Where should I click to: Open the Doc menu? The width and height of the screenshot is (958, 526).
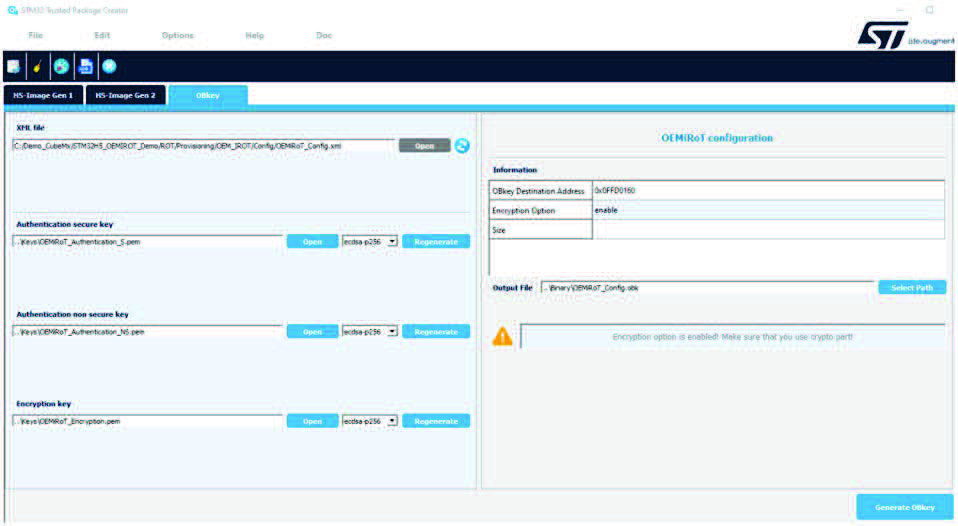[x=324, y=35]
